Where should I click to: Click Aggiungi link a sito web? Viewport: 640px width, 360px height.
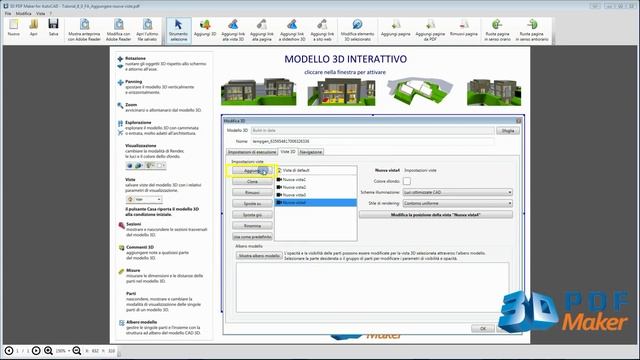click(x=322, y=30)
